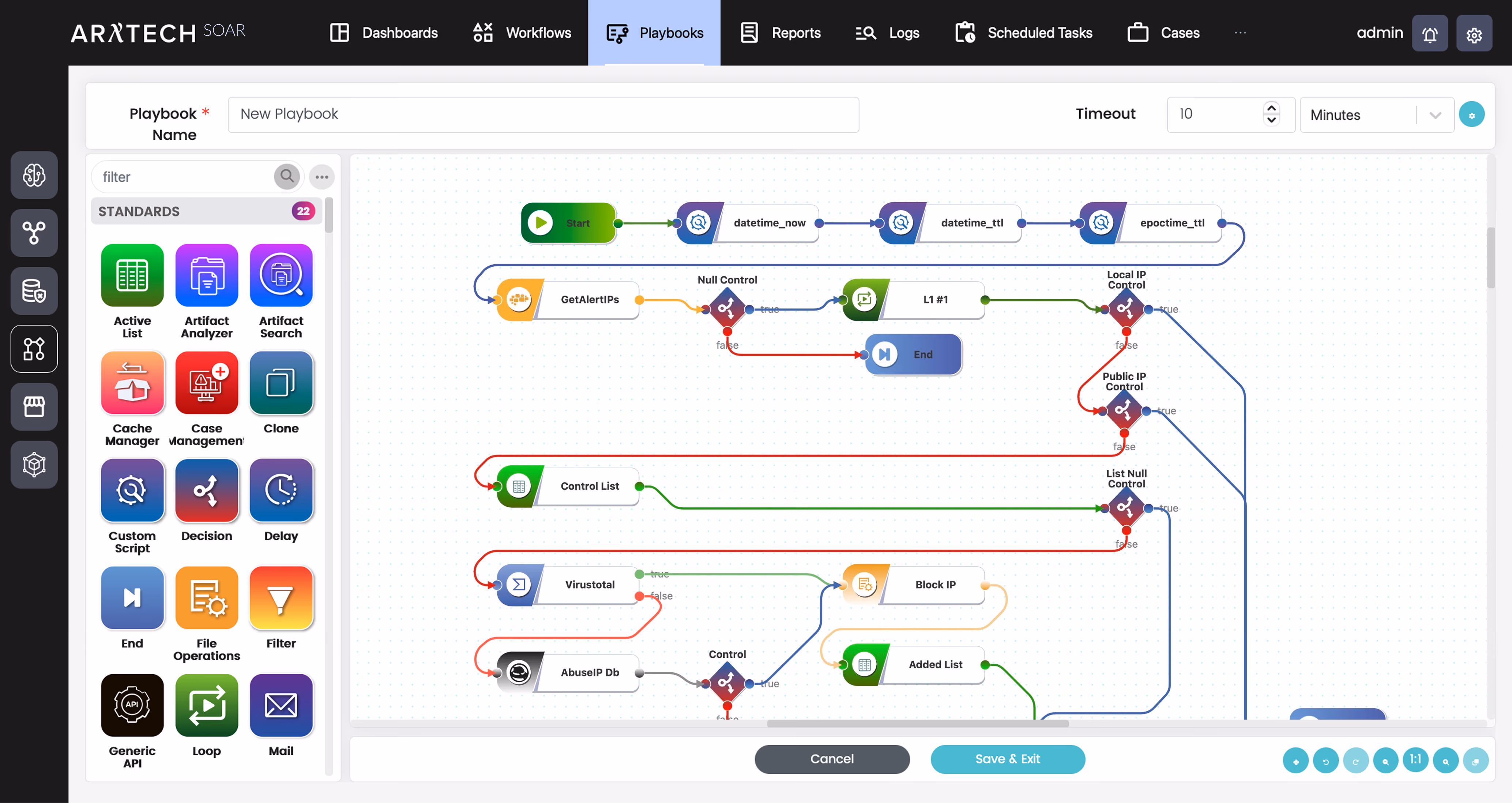This screenshot has height=803, width=1512.
Task: Open the Dashboards menu
Action: coord(384,33)
